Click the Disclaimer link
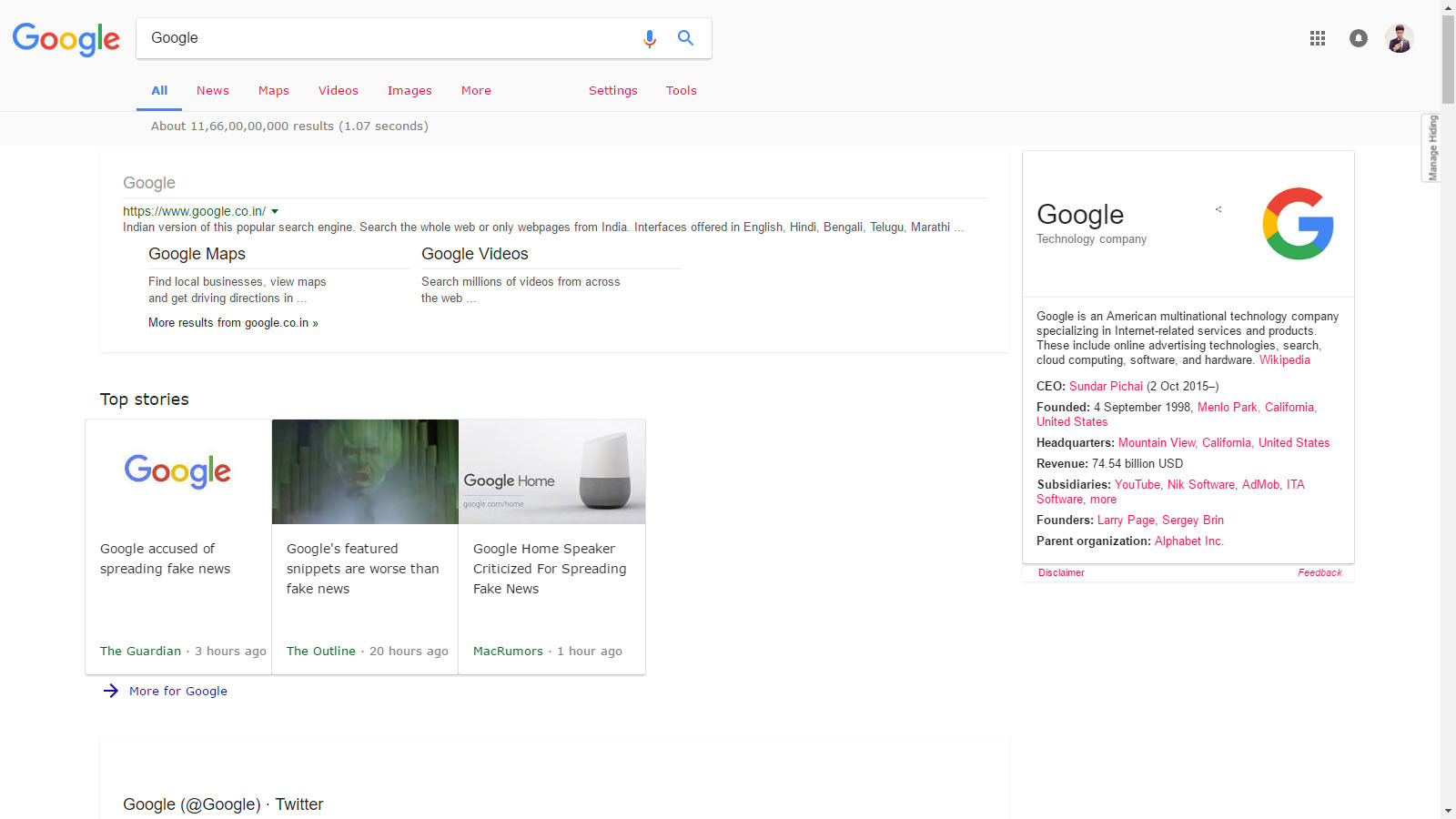Viewport: 1456px width, 819px height. click(x=1061, y=572)
